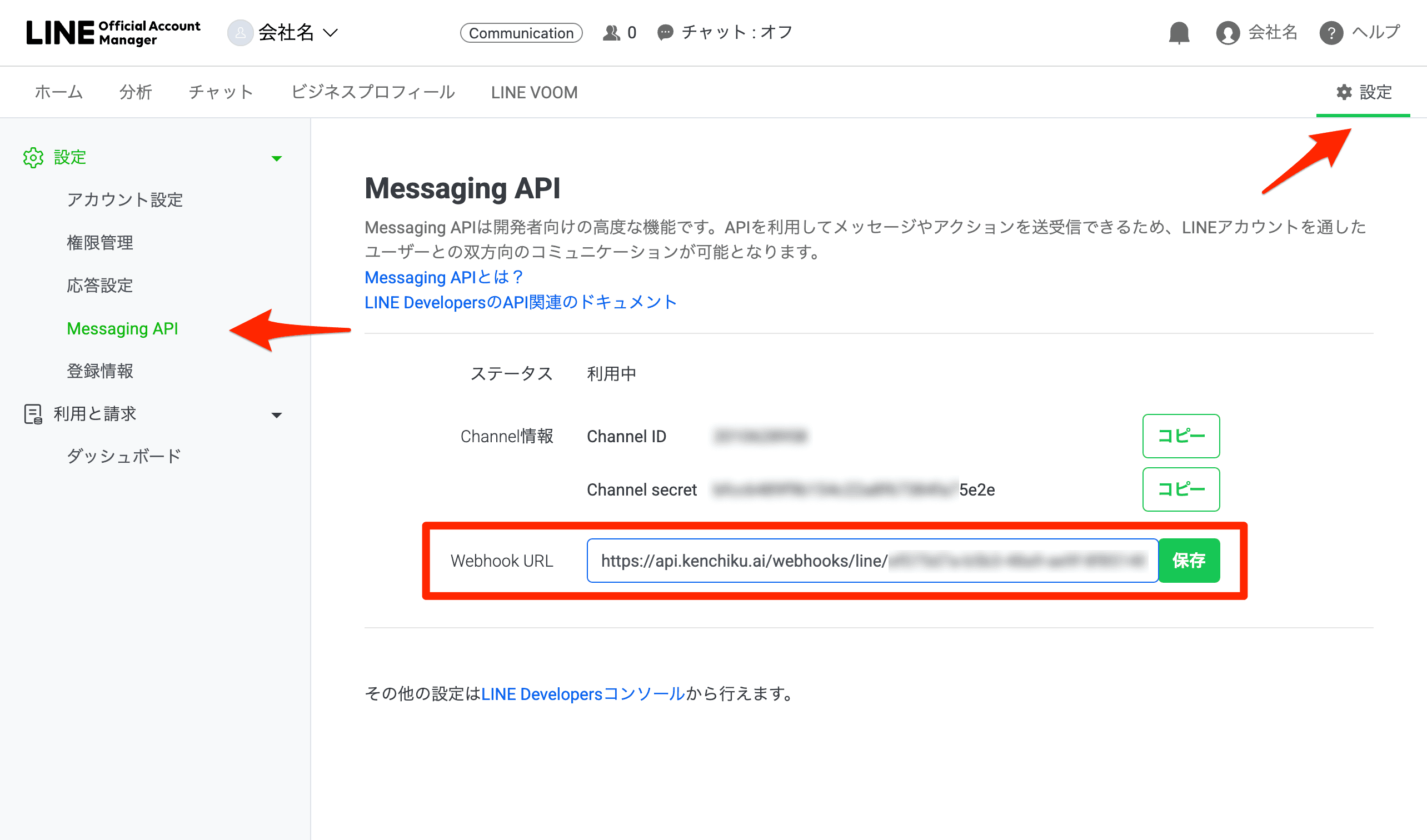Click the blurred Channel ID value
This screenshot has height=840, width=1427.
click(x=760, y=436)
